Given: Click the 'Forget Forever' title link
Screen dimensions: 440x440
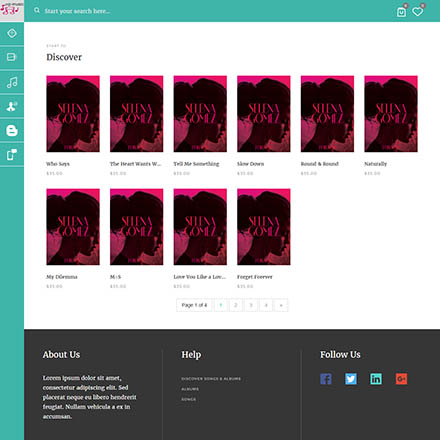Looking at the screenshot, I should [x=255, y=277].
